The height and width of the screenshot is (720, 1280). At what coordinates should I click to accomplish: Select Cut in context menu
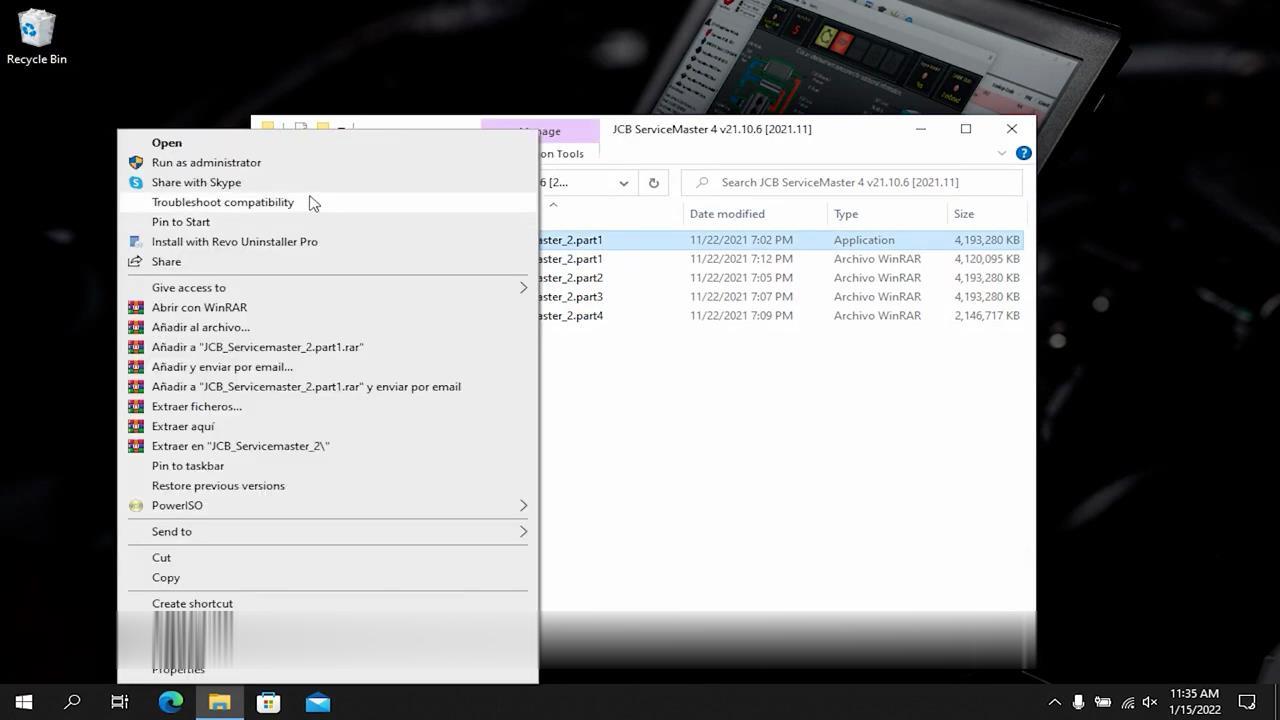pyautogui.click(x=161, y=557)
